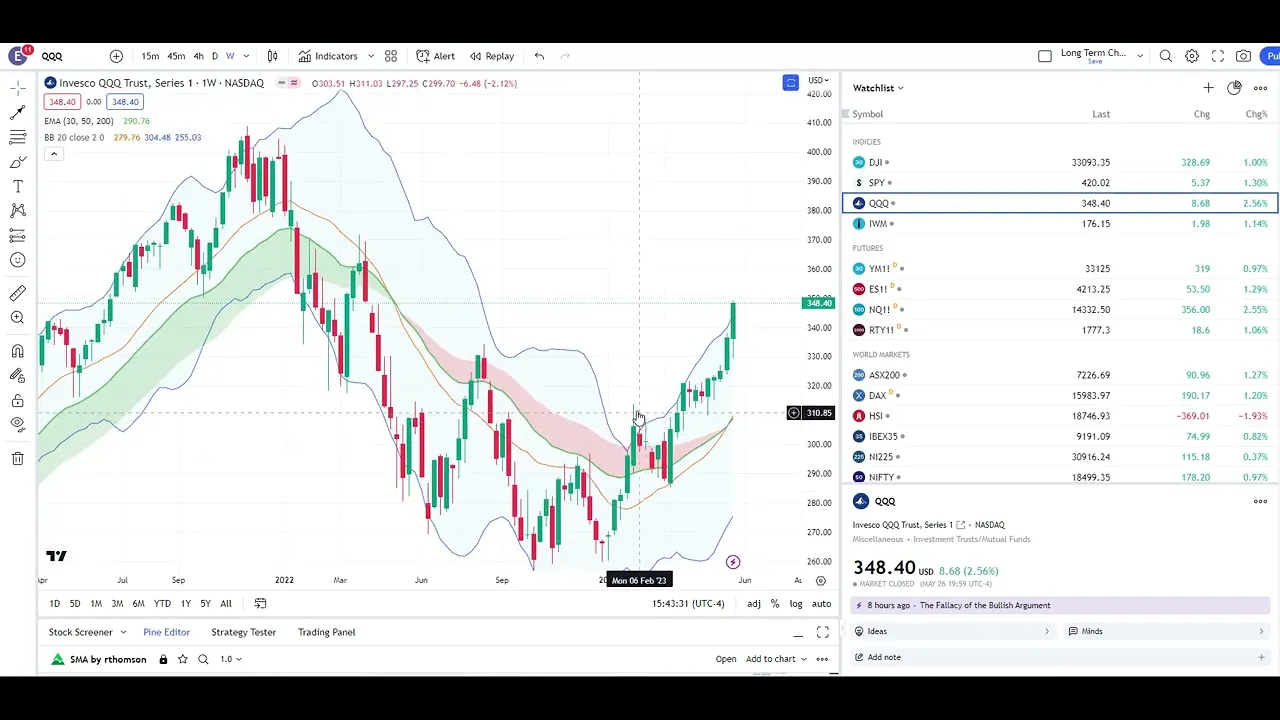Open the indicator templates grid icon
1280x720 pixels.
[391, 56]
